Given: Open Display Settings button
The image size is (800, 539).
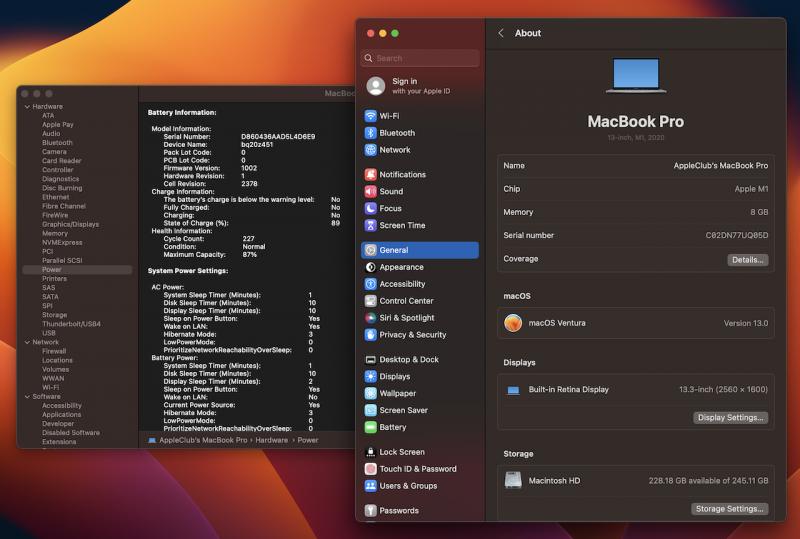Looking at the screenshot, I should click(730, 418).
